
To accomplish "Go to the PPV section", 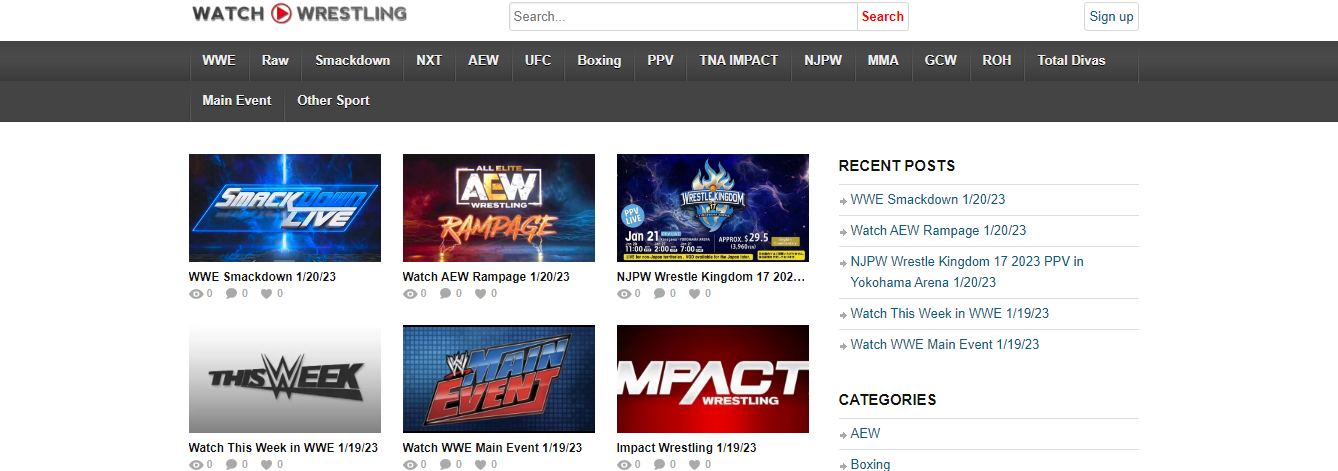I will pyautogui.click(x=660, y=60).
